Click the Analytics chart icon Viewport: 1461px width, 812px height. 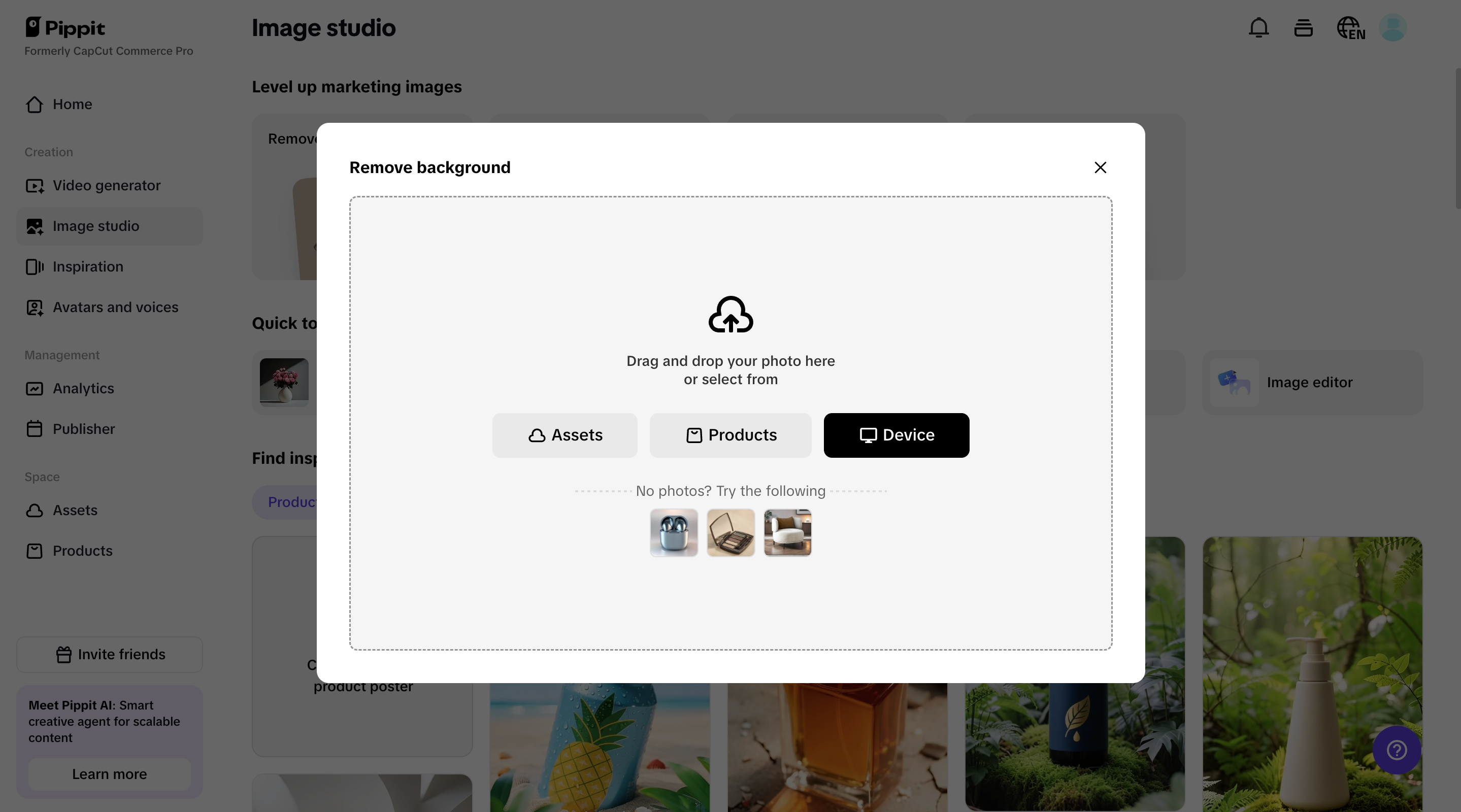34,388
